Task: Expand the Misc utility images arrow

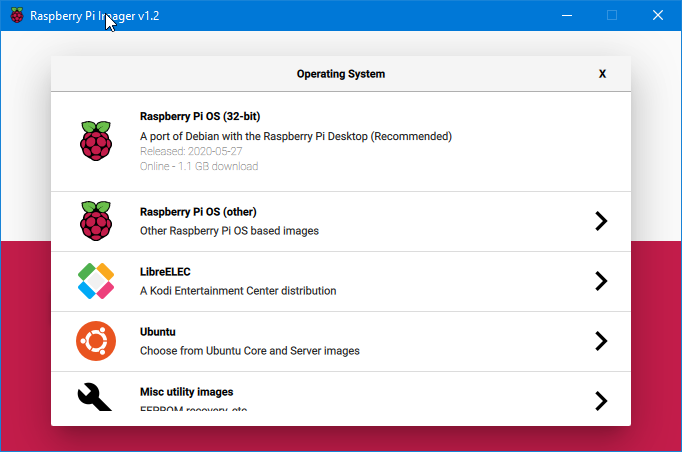Action: (601, 401)
